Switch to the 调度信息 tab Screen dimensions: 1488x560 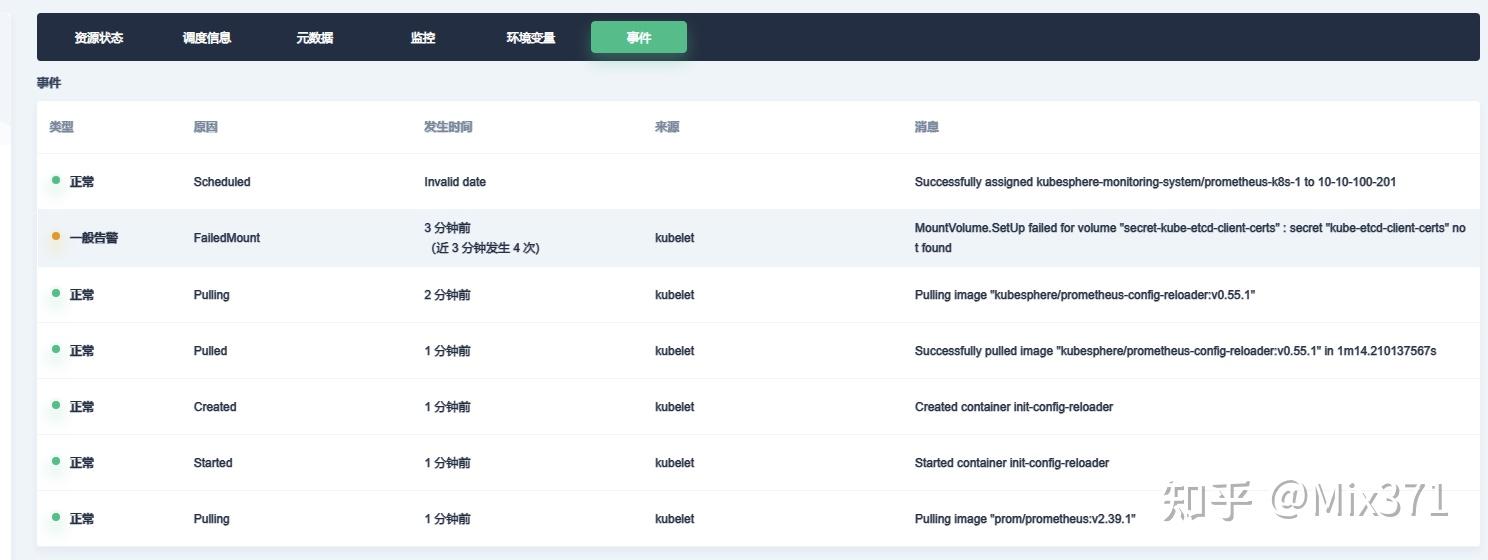tap(207, 38)
